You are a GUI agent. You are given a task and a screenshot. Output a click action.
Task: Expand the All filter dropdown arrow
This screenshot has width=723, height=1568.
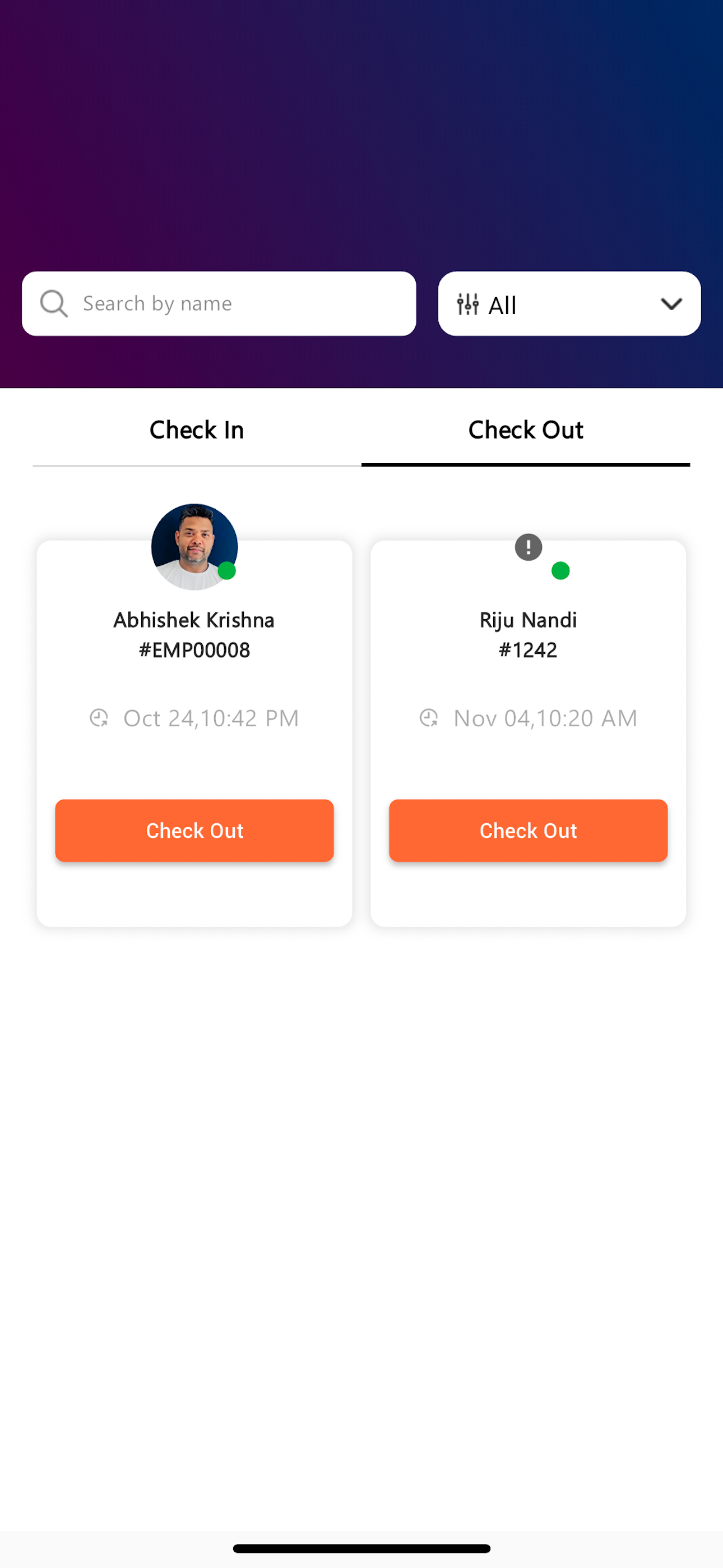[671, 304]
